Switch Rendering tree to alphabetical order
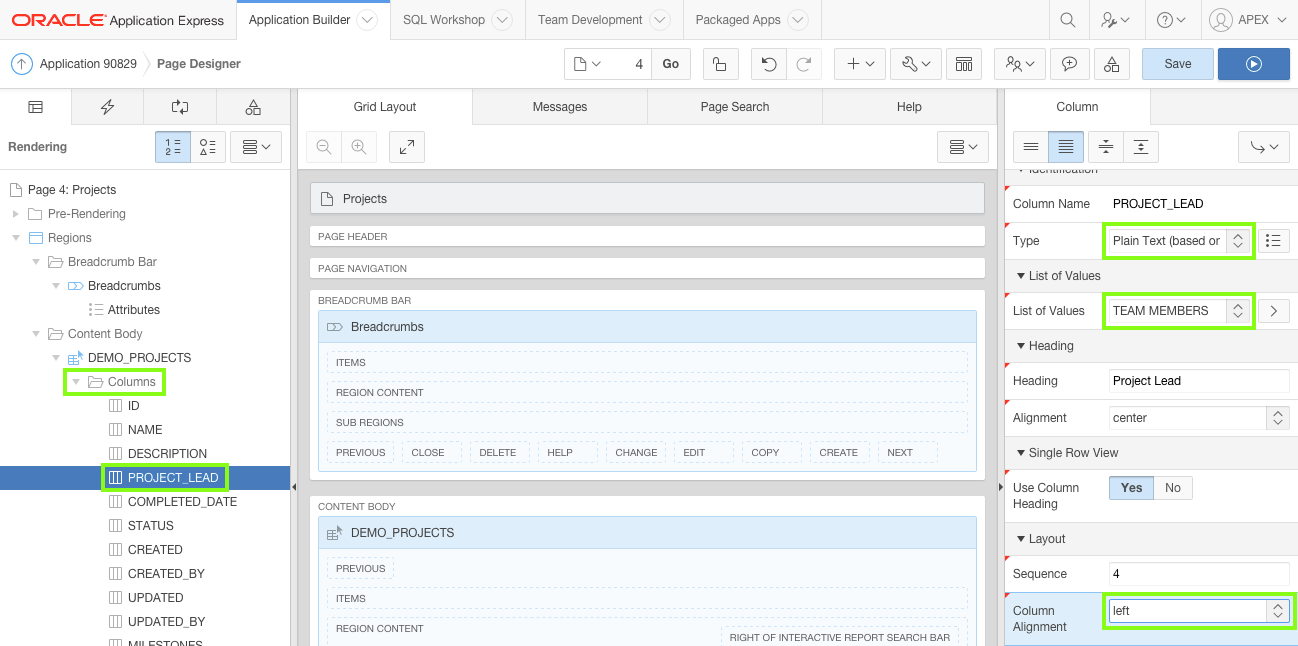1298x646 pixels. pyautogui.click(x=208, y=146)
